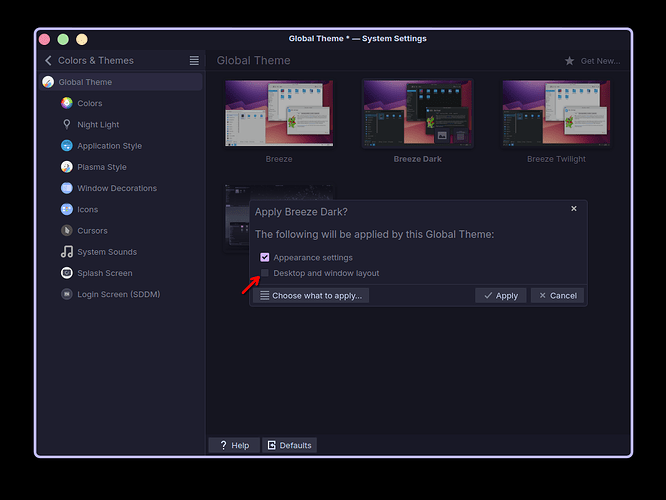Close the Apply Breeze Dark dialog with X
This screenshot has height=500, width=666.
pyautogui.click(x=574, y=209)
